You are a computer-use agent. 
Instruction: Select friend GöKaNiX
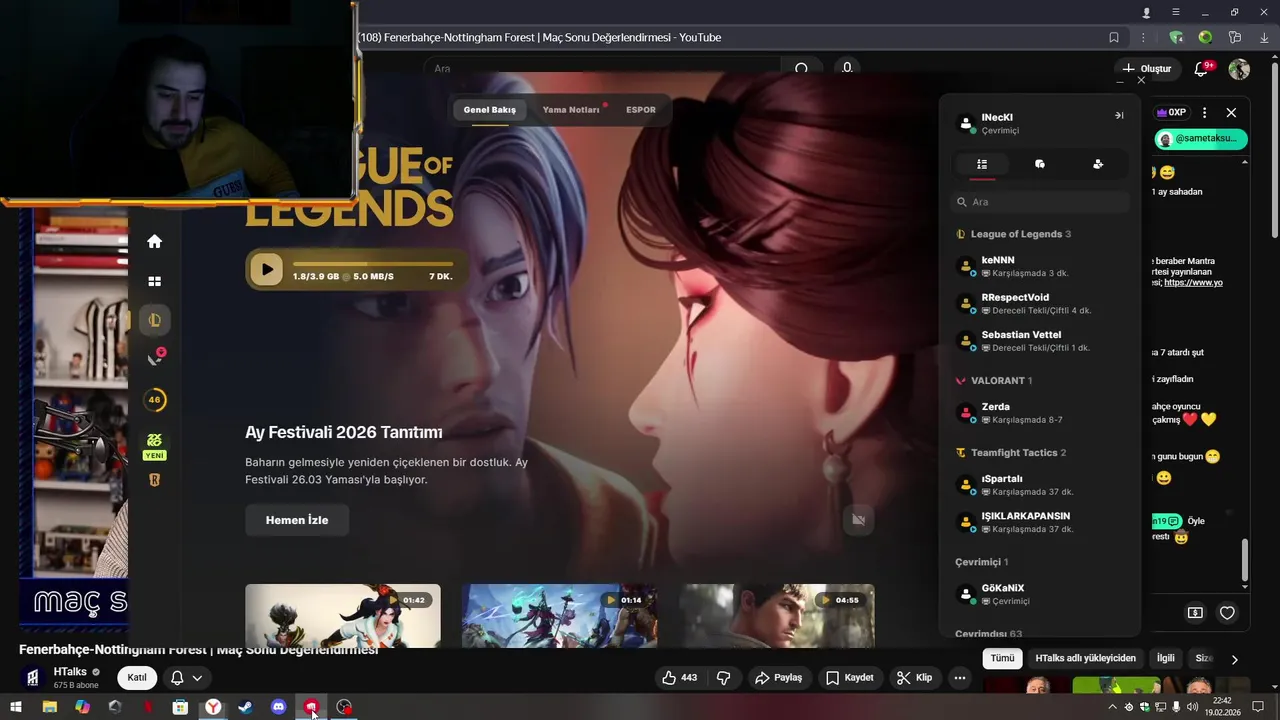(x=1040, y=594)
